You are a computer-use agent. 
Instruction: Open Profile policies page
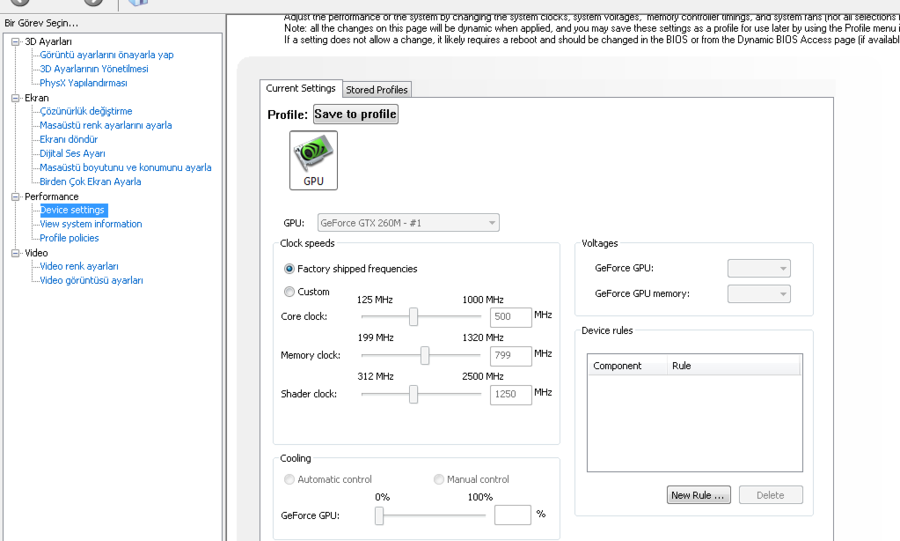click(69, 238)
